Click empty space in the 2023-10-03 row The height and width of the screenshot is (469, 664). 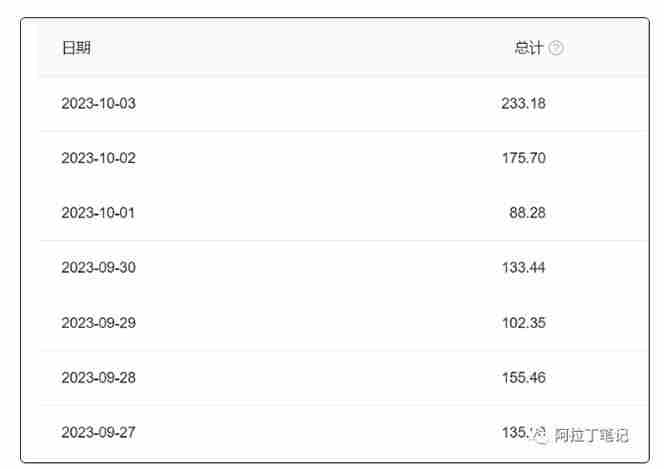[x=318, y=103]
